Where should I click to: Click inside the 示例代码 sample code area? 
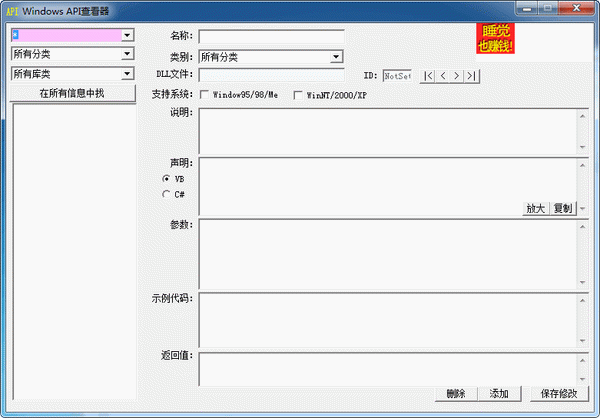tap(388, 320)
